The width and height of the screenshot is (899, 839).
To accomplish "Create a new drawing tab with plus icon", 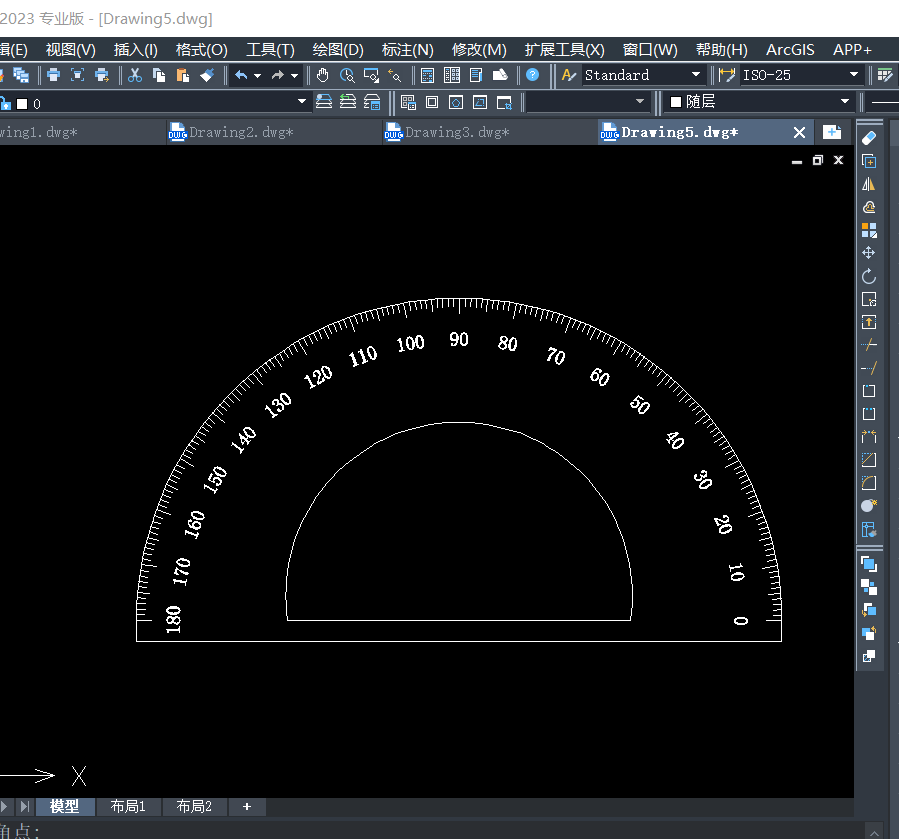I will click(831, 132).
